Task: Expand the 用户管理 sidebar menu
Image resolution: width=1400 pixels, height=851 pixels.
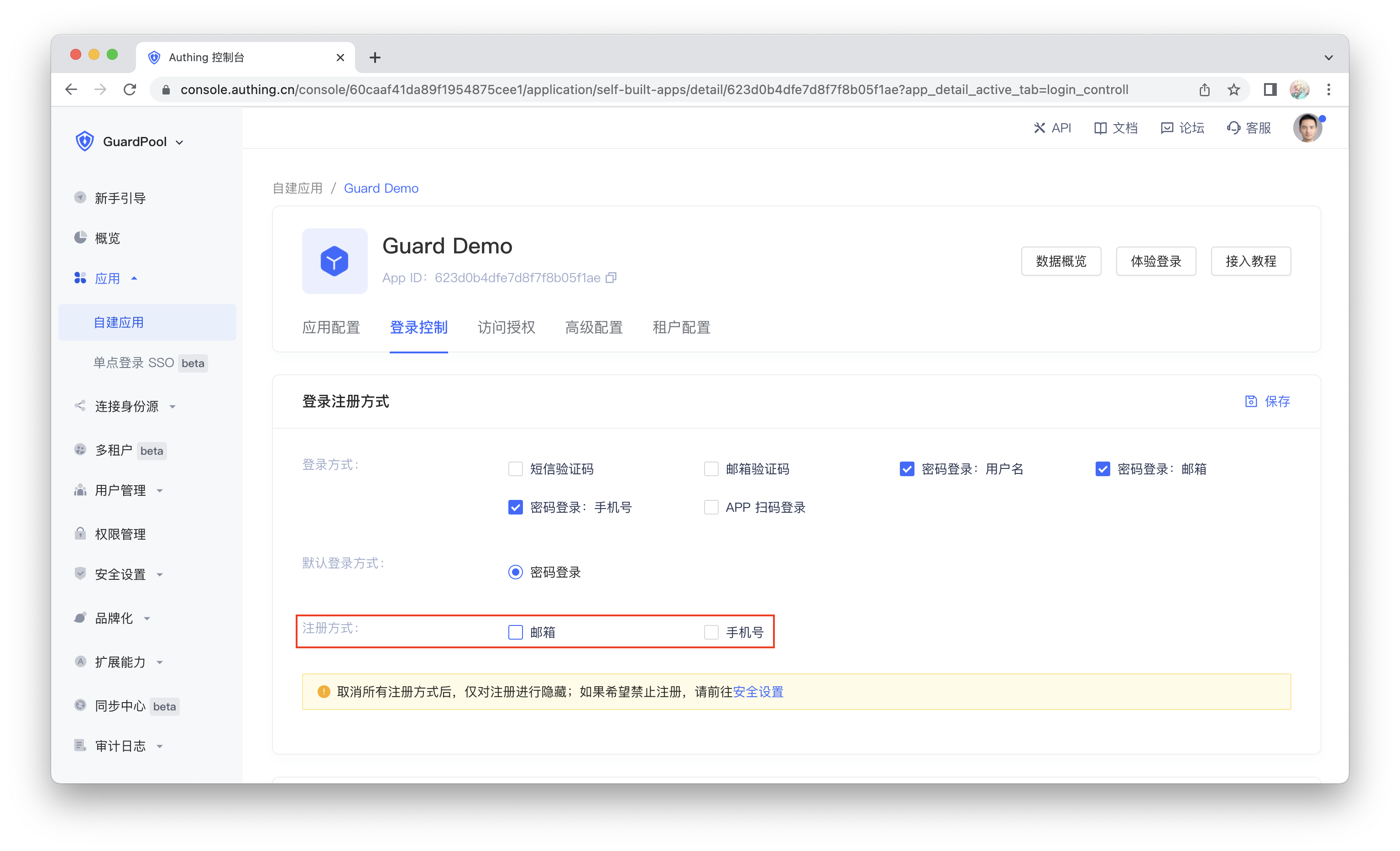Action: (x=120, y=490)
